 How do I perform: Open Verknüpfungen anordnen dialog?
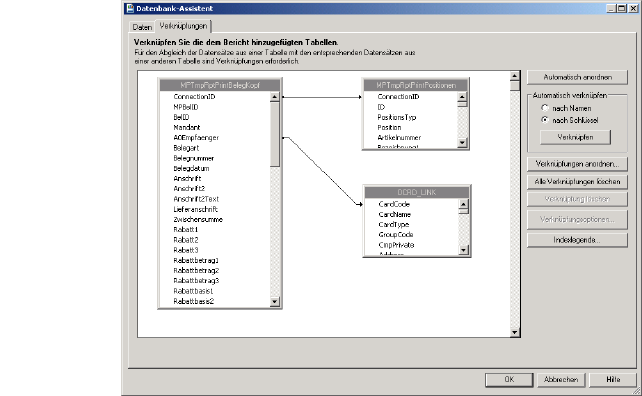pos(577,164)
